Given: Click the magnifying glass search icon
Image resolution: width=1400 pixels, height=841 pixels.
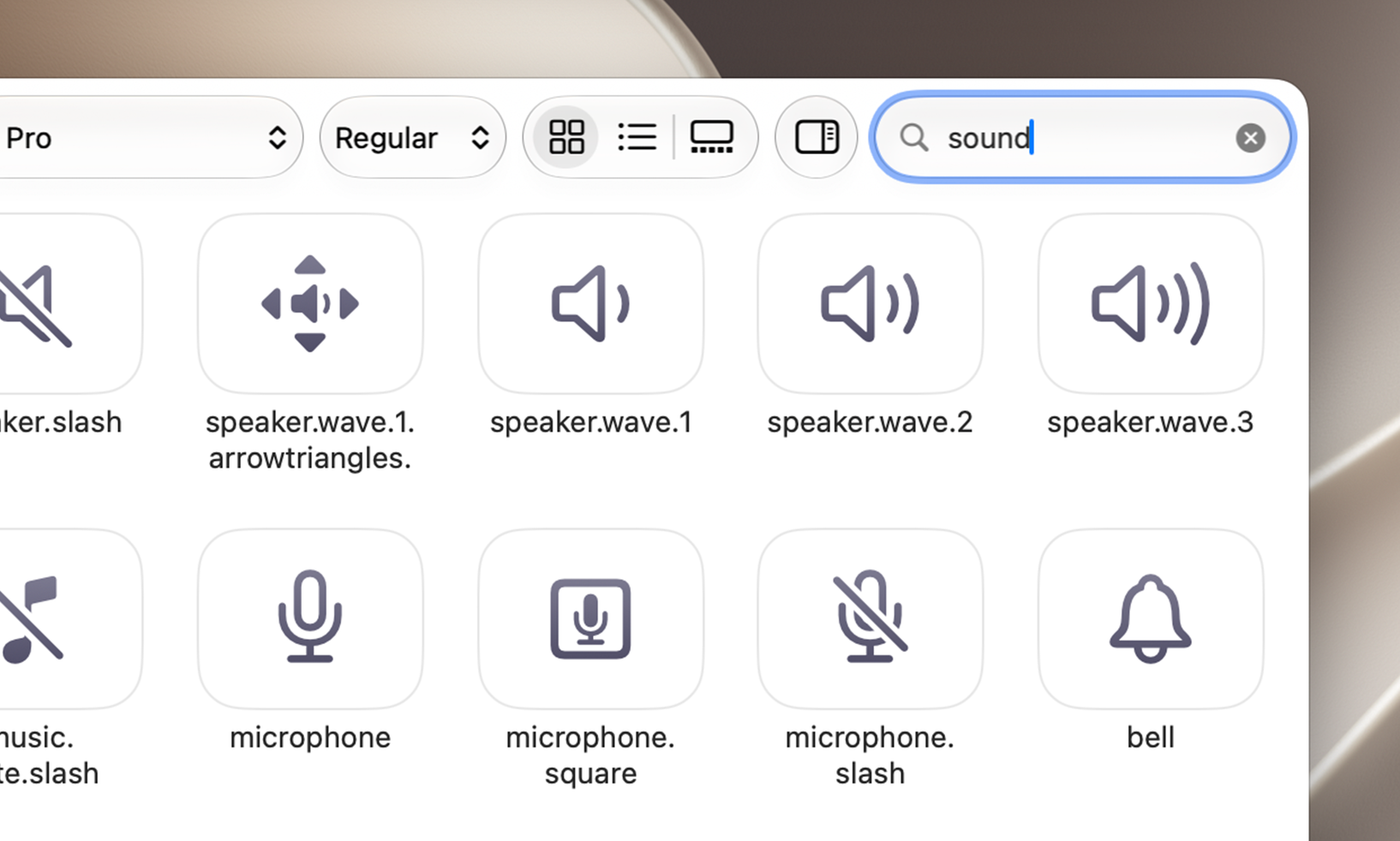Looking at the screenshot, I should click(x=914, y=138).
